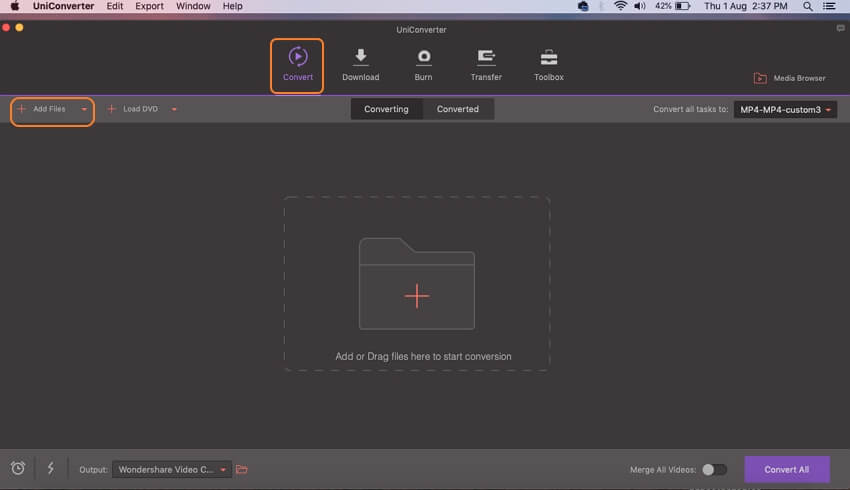Open the MP4-MP4-custom3 format dropdown
The height and width of the screenshot is (490, 850).
coord(785,109)
